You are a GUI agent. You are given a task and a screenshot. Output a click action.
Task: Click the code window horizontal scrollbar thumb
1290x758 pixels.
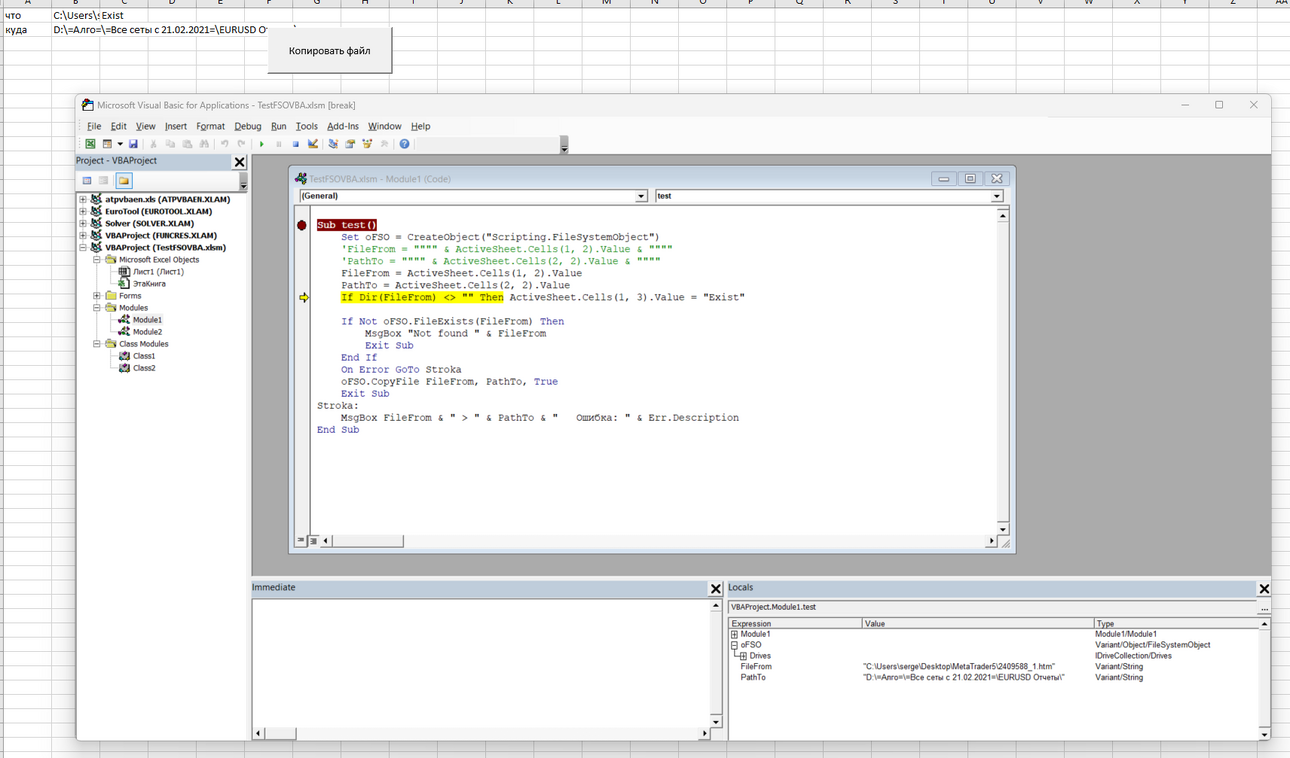coord(368,541)
